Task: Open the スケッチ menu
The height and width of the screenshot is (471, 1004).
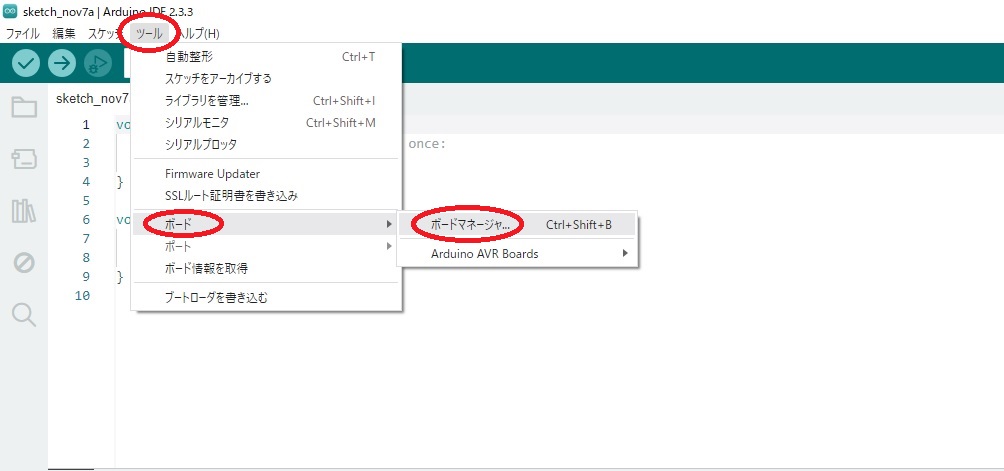Action: (105, 33)
